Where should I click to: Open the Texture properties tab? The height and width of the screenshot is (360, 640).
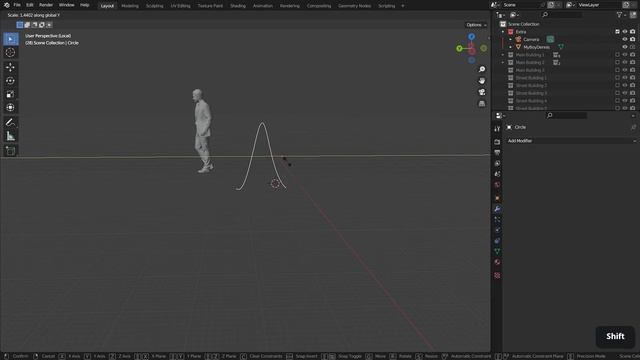coord(497,276)
